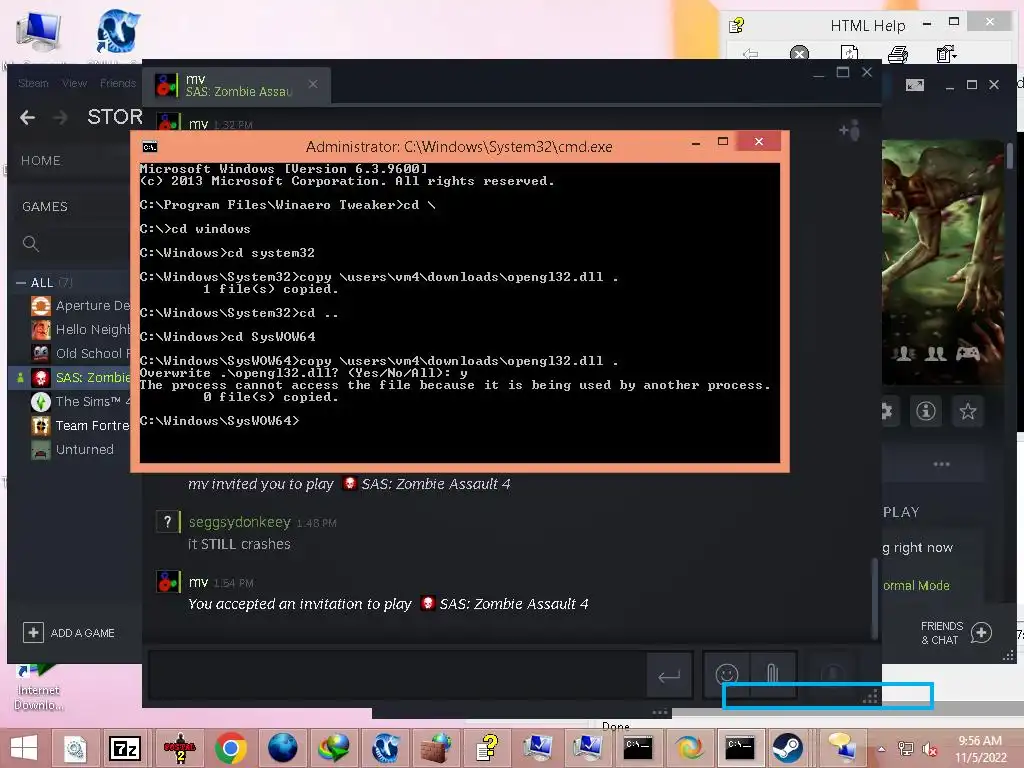The width and height of the screenshot is (1024, 768).
Task: Go to HOME in Steam library
Action: click(x=41, y=161)
